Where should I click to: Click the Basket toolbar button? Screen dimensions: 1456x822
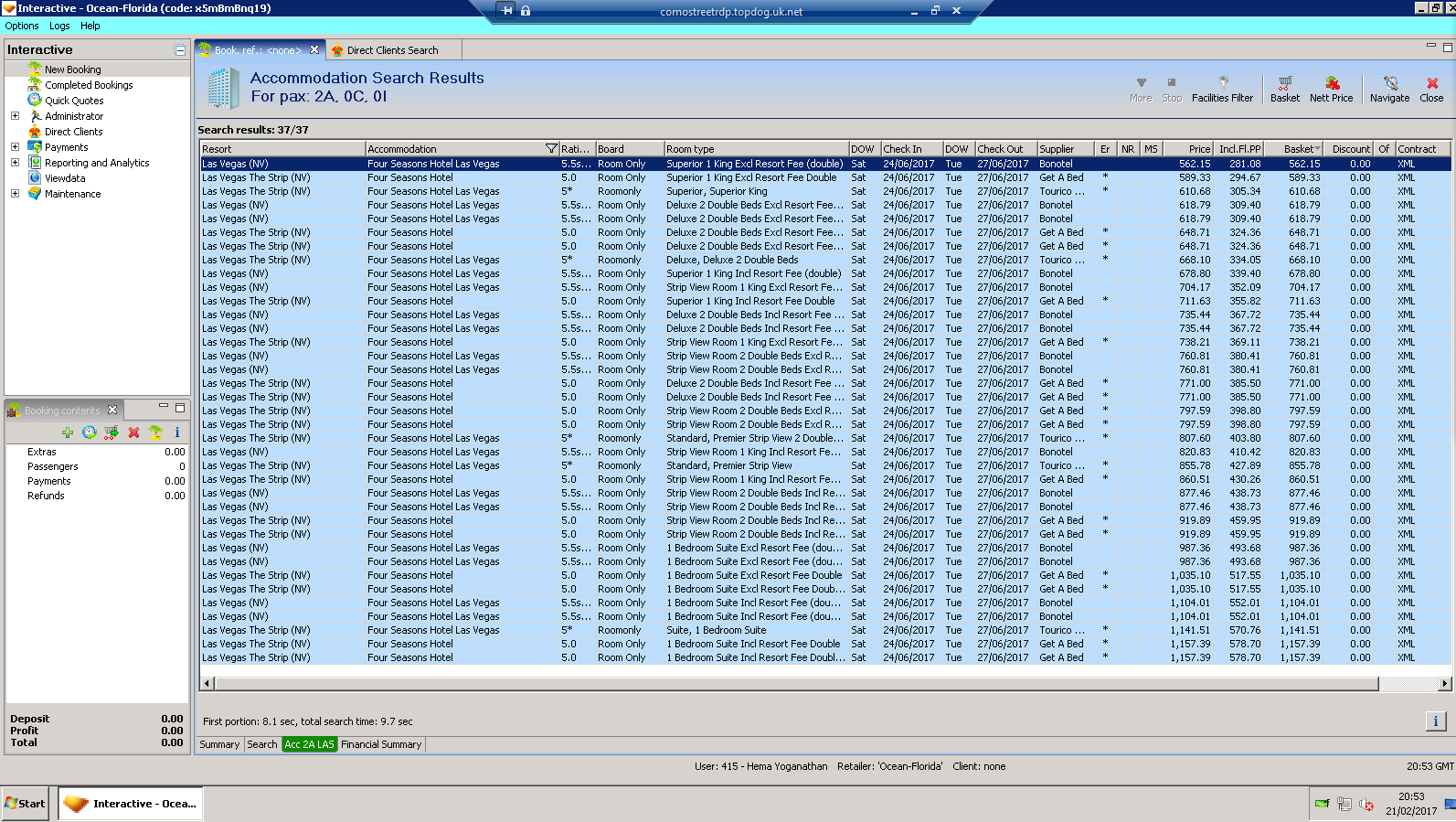pos(1284,90)
